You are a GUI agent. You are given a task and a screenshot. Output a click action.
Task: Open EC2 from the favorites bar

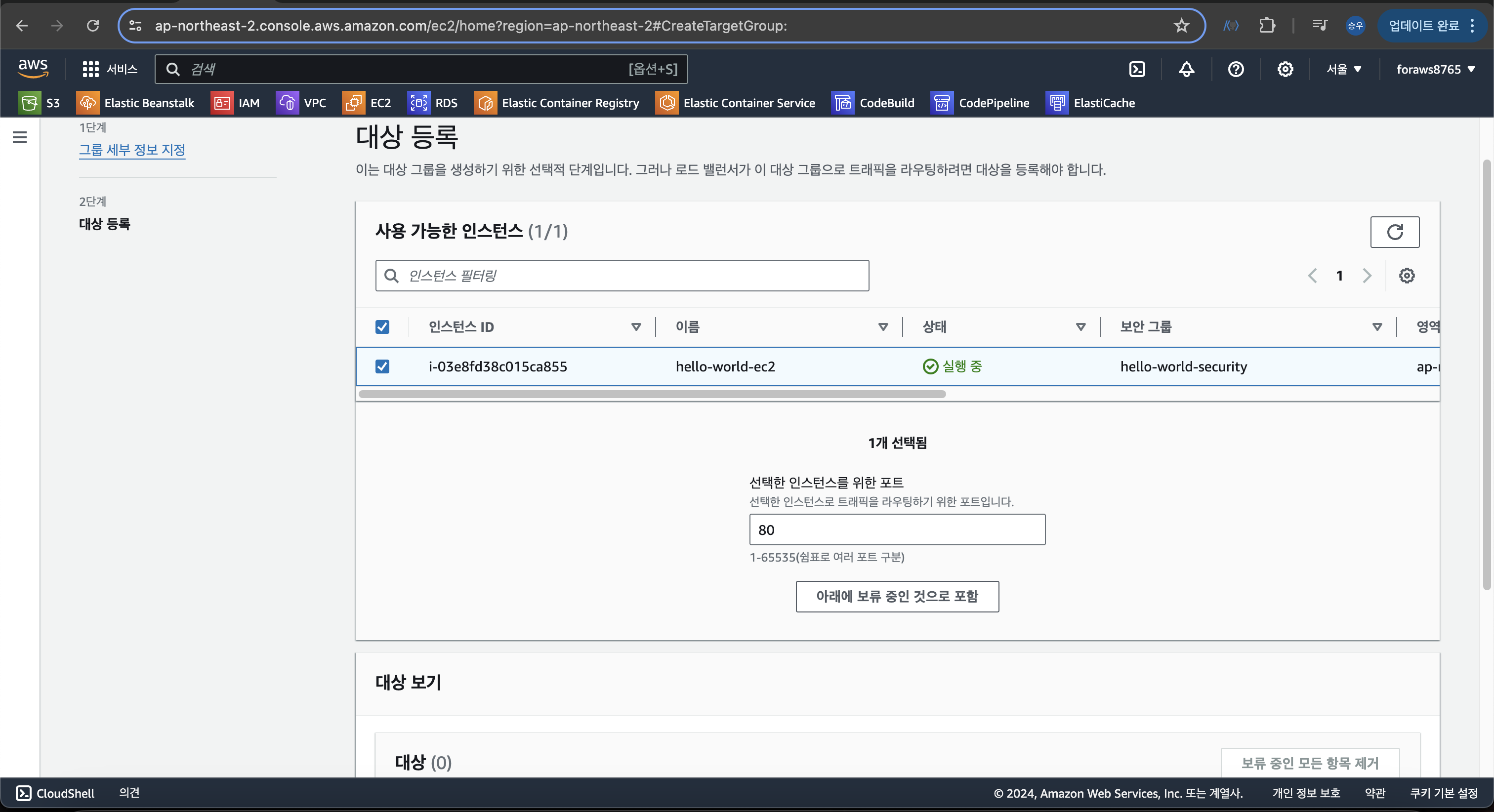367,103
